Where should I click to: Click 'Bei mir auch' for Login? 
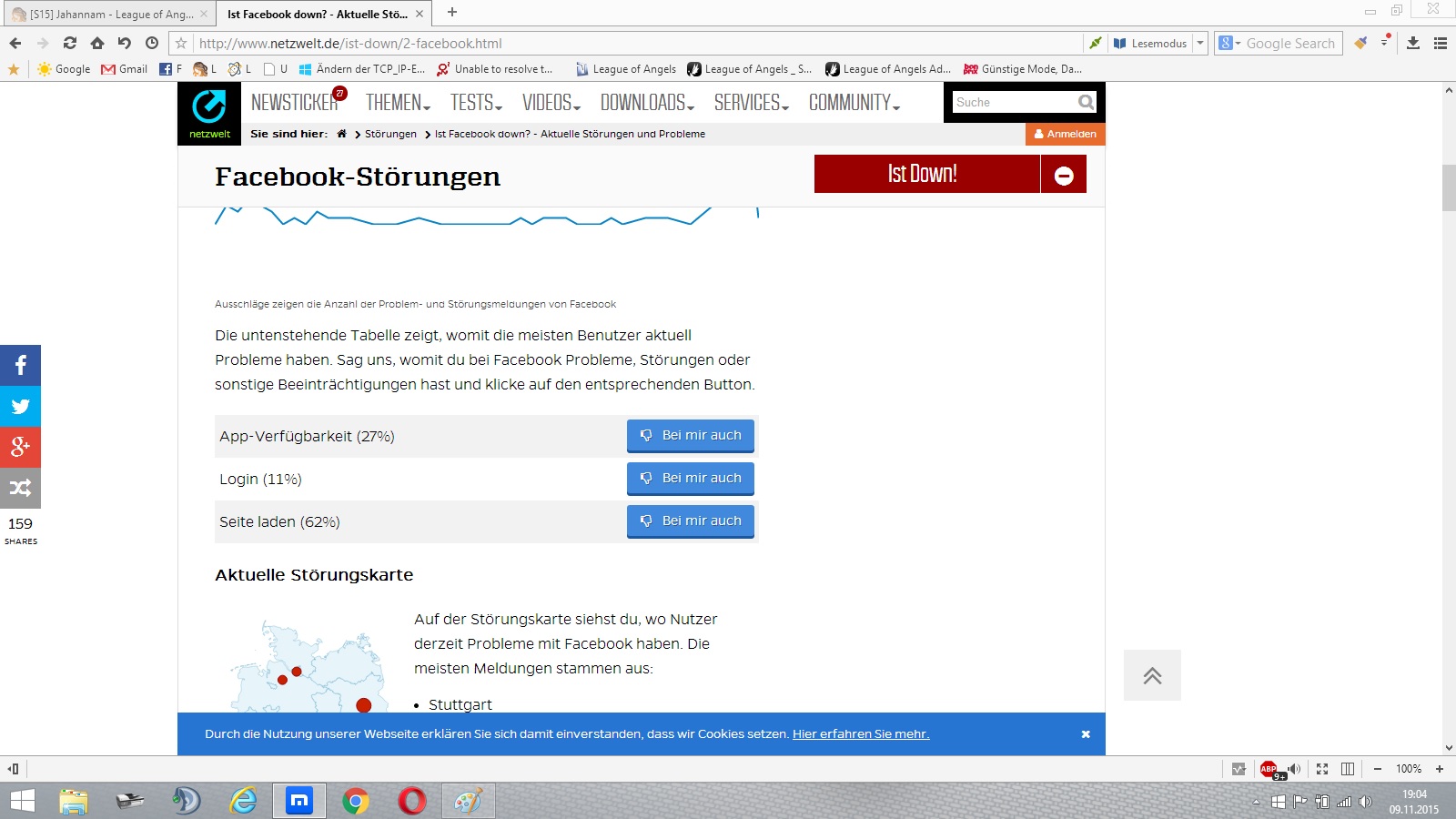[691, 478]
